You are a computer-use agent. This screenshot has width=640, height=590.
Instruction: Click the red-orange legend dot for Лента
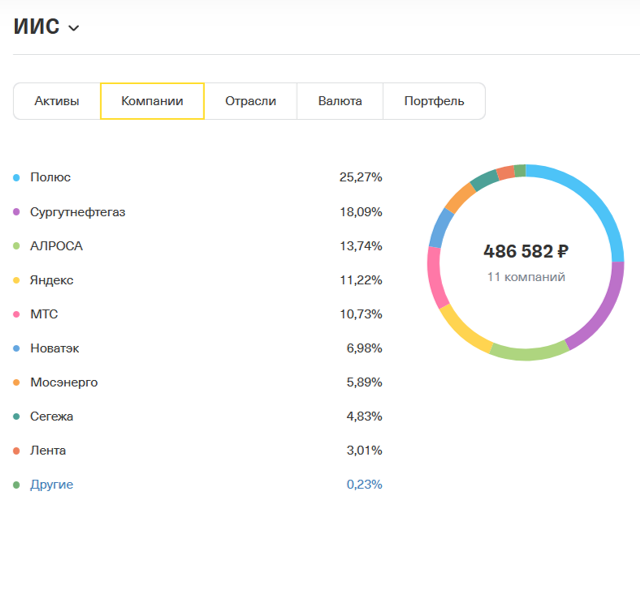tap(16, 451)
